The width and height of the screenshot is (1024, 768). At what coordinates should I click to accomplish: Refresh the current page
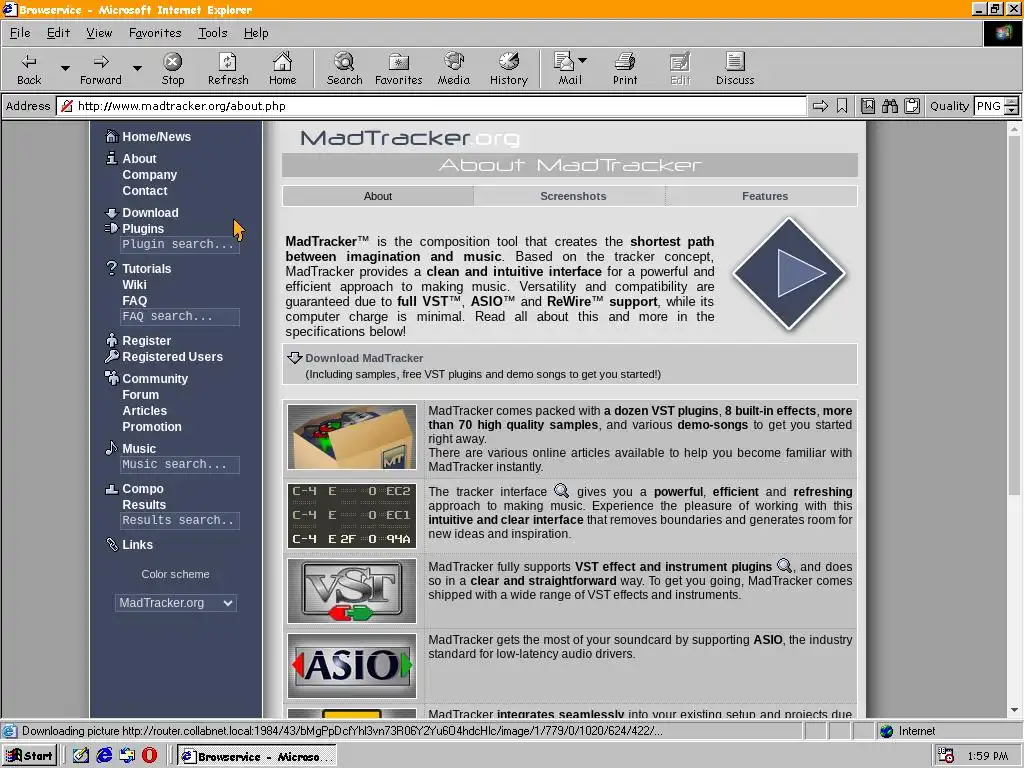click(x=228, y=69)
